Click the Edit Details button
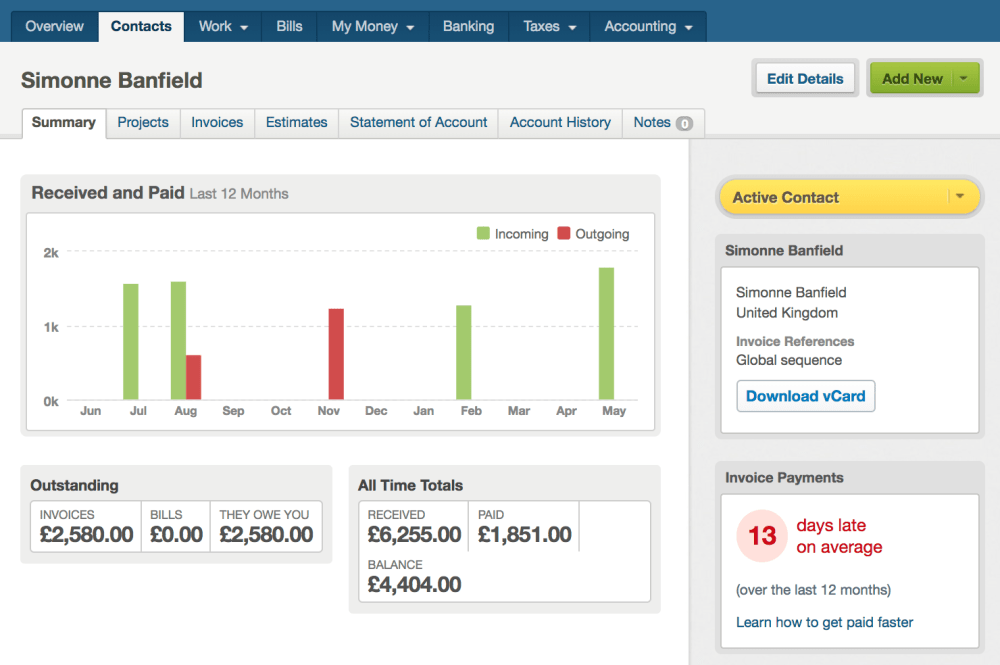 click(804, 77)
